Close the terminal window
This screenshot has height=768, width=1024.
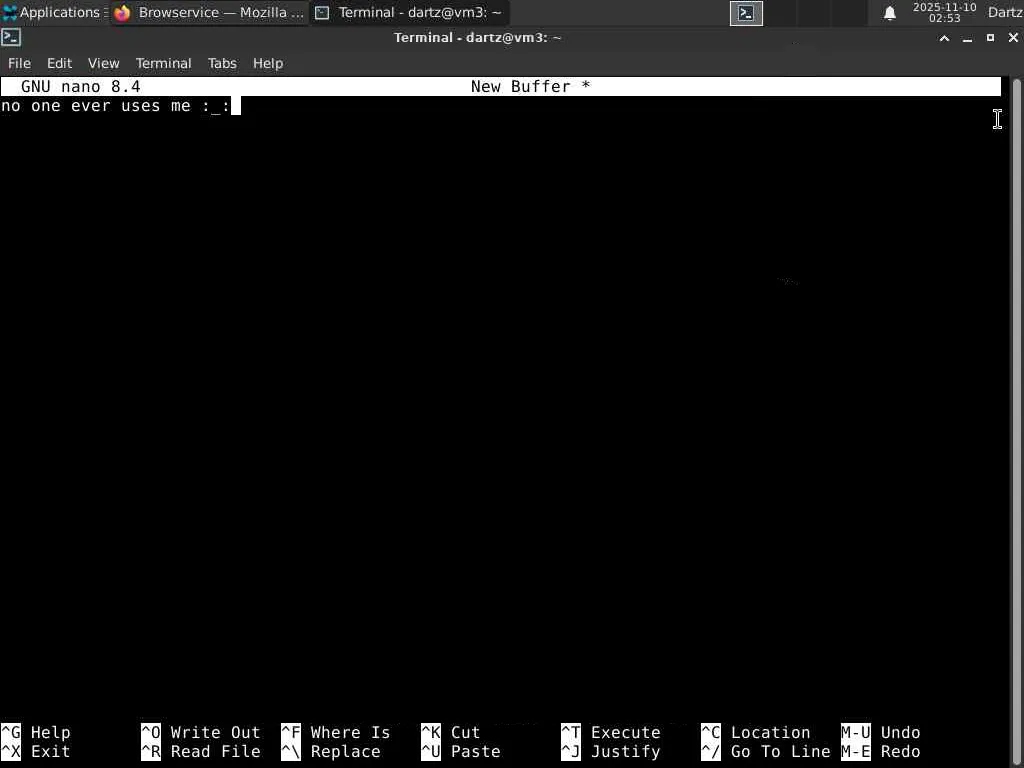pos(1013,38)
